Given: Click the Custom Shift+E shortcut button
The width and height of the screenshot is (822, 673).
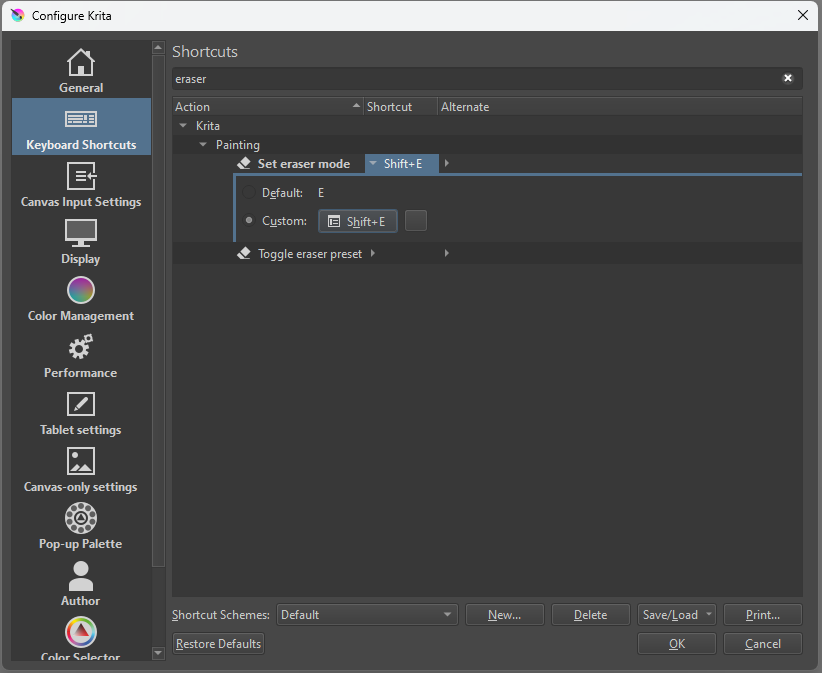Looking at the screenshot, I should coord(358,221).
